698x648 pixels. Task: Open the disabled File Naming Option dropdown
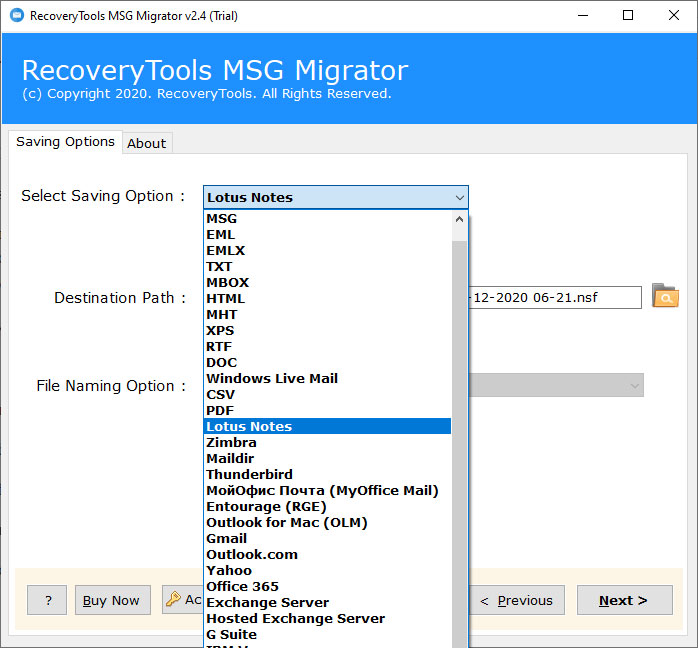point(556,385)
